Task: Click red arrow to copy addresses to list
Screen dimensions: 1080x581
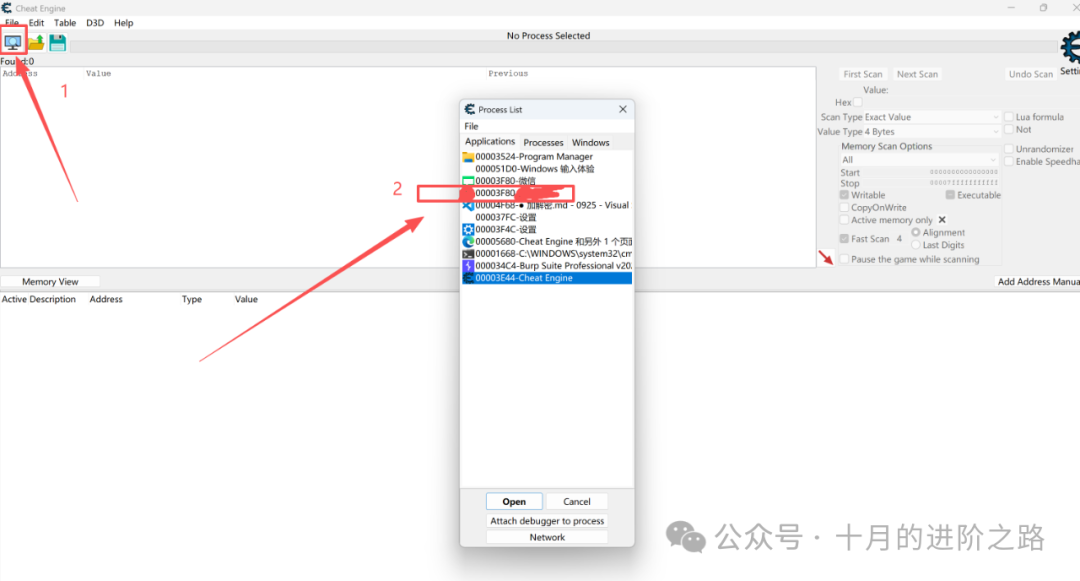Action: coord(825,257)
